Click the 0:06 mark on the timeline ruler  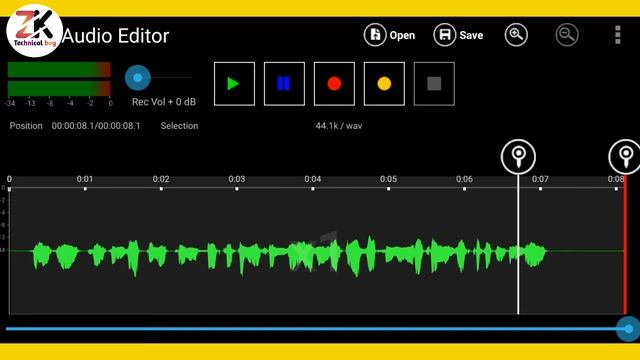(x=464, y=179)
